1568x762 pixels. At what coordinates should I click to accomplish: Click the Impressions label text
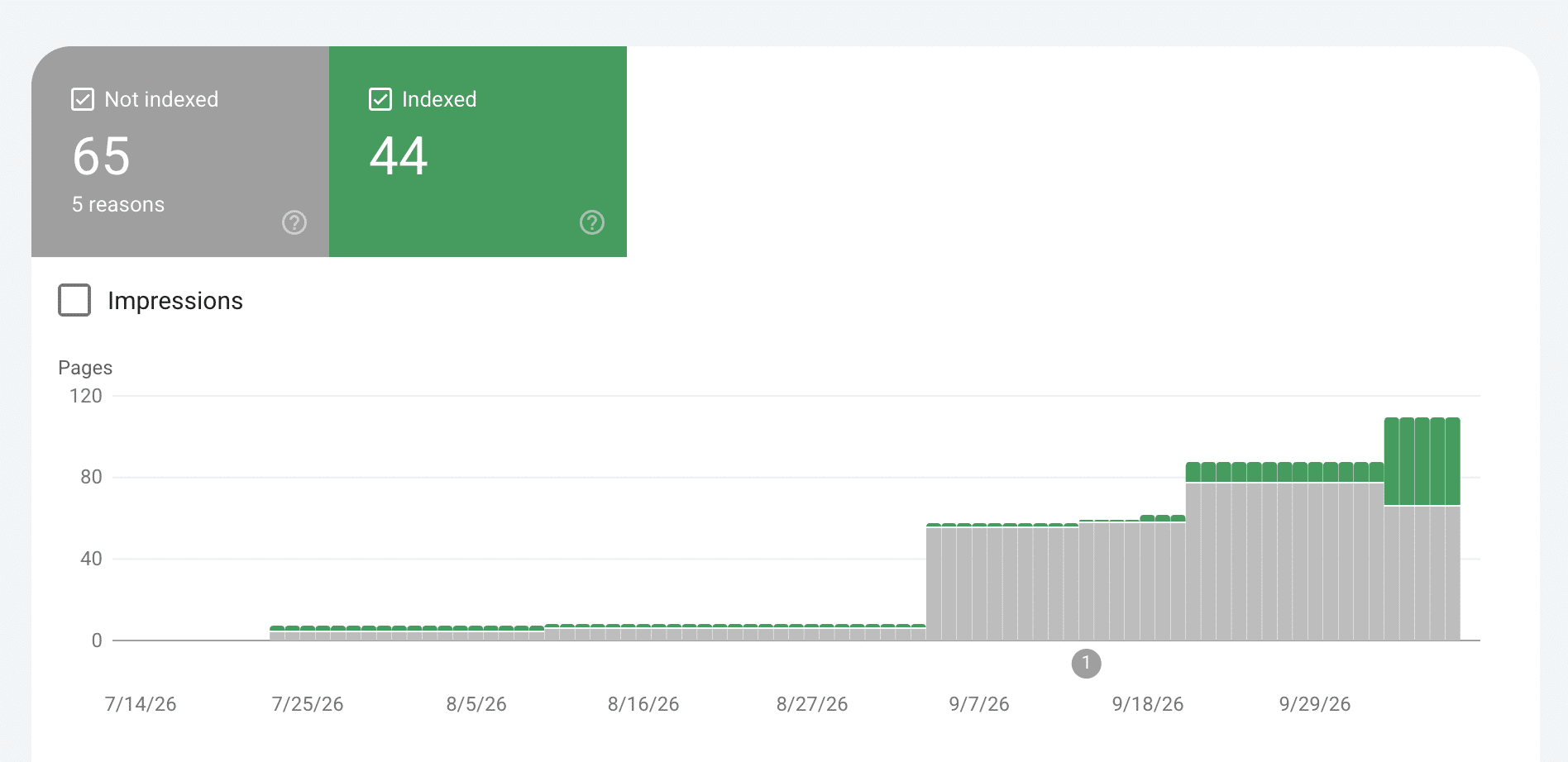tap(175, 301)
